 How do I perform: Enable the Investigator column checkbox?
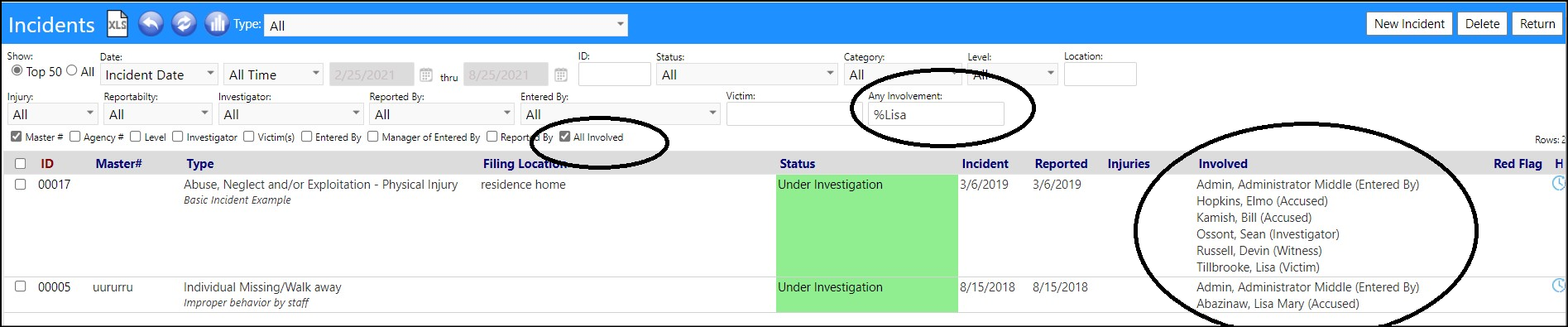pos(178,137)
